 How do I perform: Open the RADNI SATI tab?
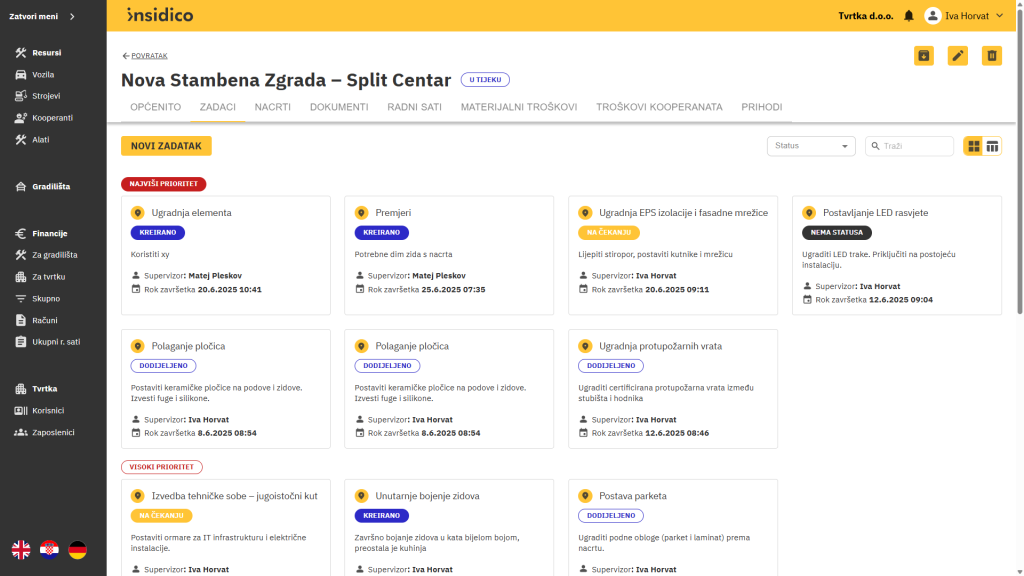click(x=414, y=106)
